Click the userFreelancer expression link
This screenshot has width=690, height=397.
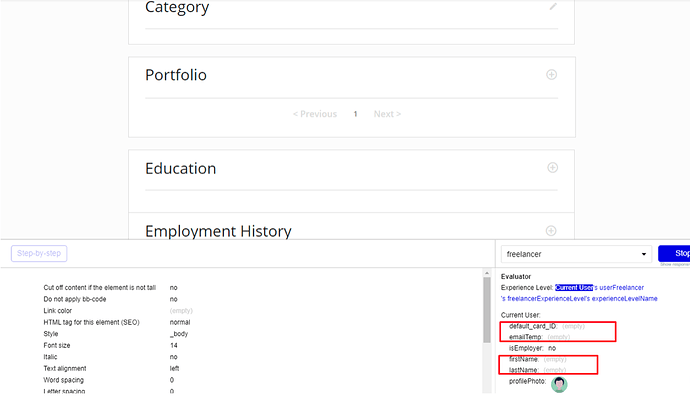(x=621, y=287)
